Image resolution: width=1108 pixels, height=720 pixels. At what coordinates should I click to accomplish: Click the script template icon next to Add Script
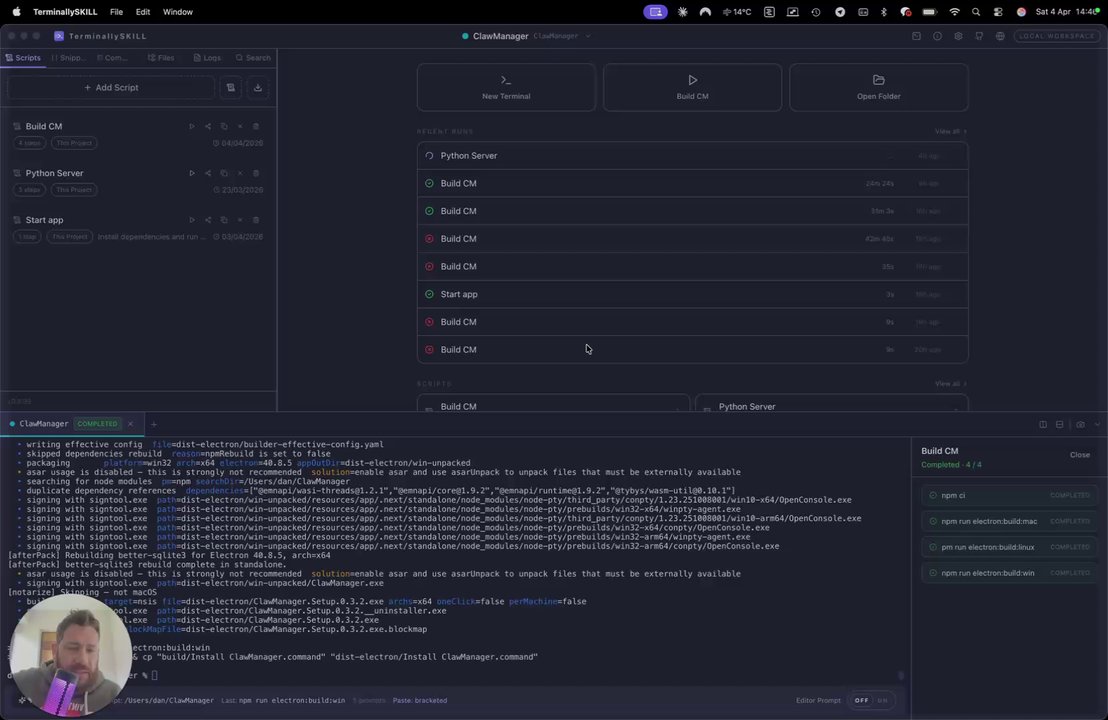pyautogui.click(x=230, y=88)
